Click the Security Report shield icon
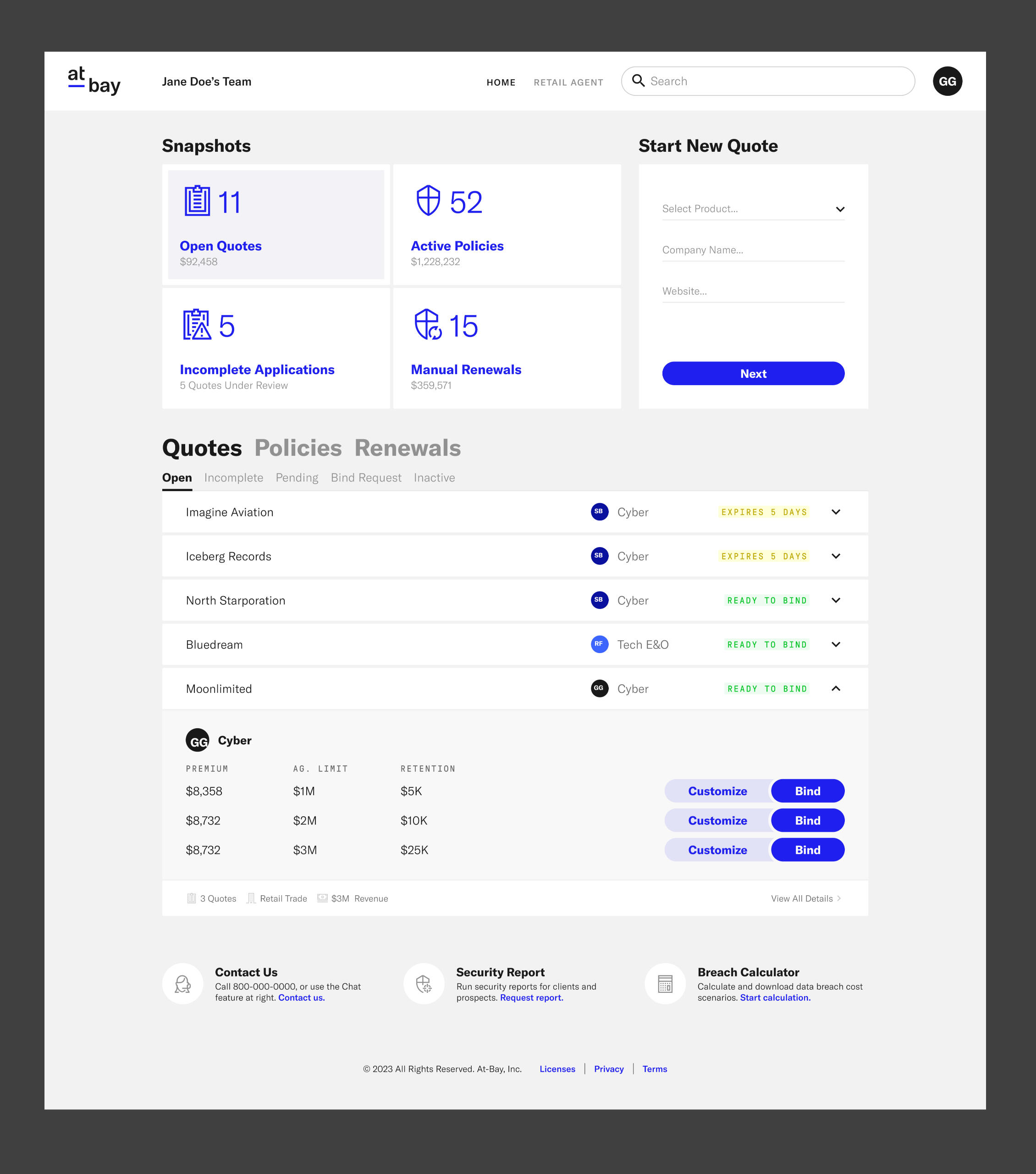 click(424, 984)
